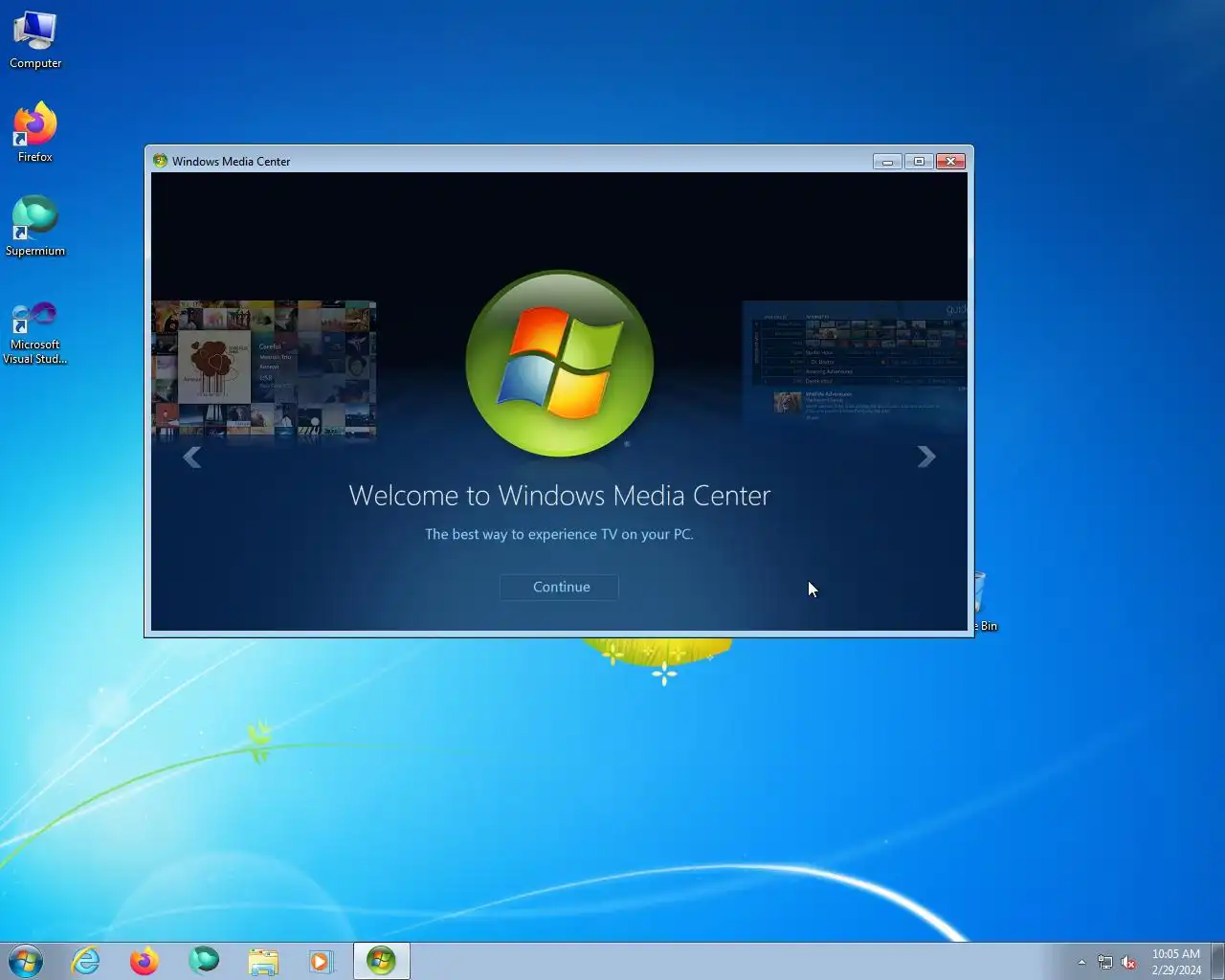
Task: Show hidden icons in system tray
Action: 1081,962
